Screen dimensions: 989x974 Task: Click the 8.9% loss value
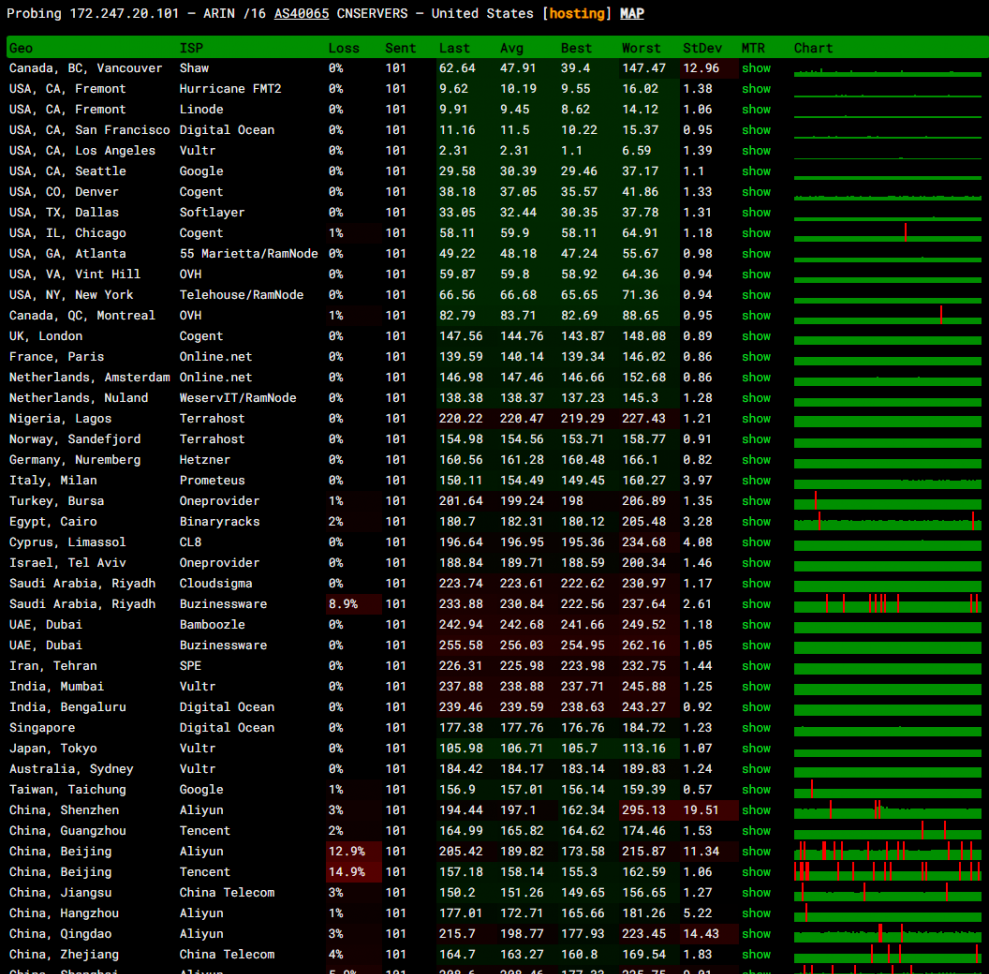pos(343,604)
